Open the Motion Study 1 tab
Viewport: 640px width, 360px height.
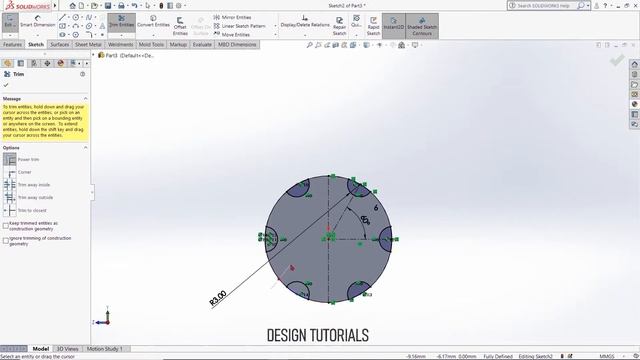(104, 349)
